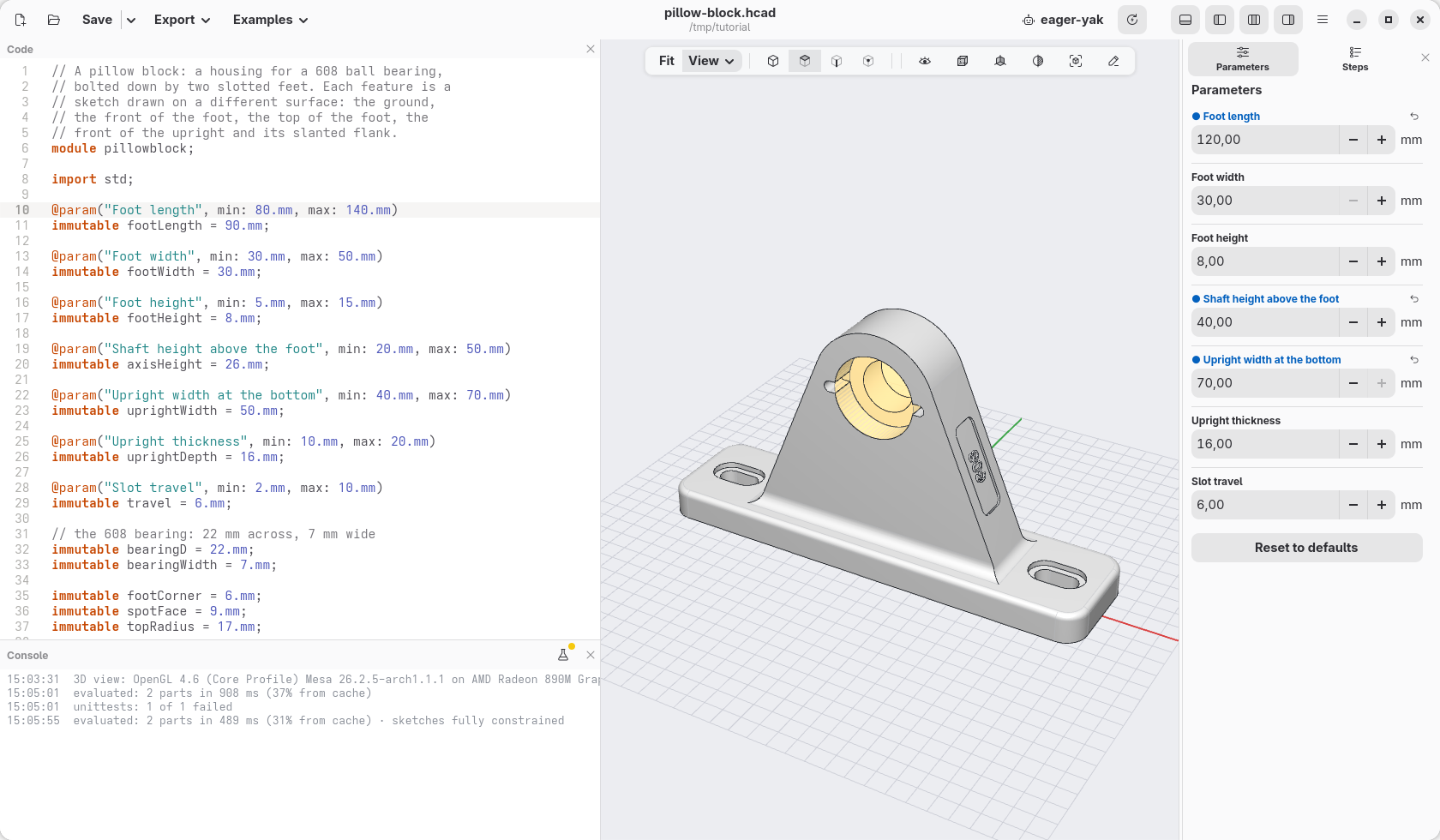
Task: Click the eager-yak agent label
Action: coord(1063,20)
